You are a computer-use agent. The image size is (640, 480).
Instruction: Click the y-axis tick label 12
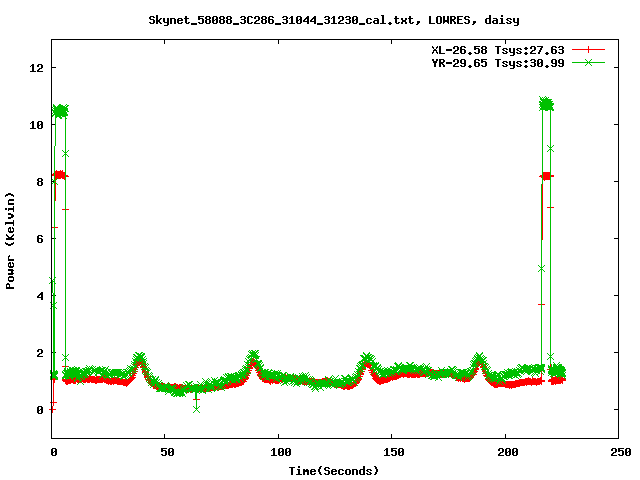click(36, 68)
